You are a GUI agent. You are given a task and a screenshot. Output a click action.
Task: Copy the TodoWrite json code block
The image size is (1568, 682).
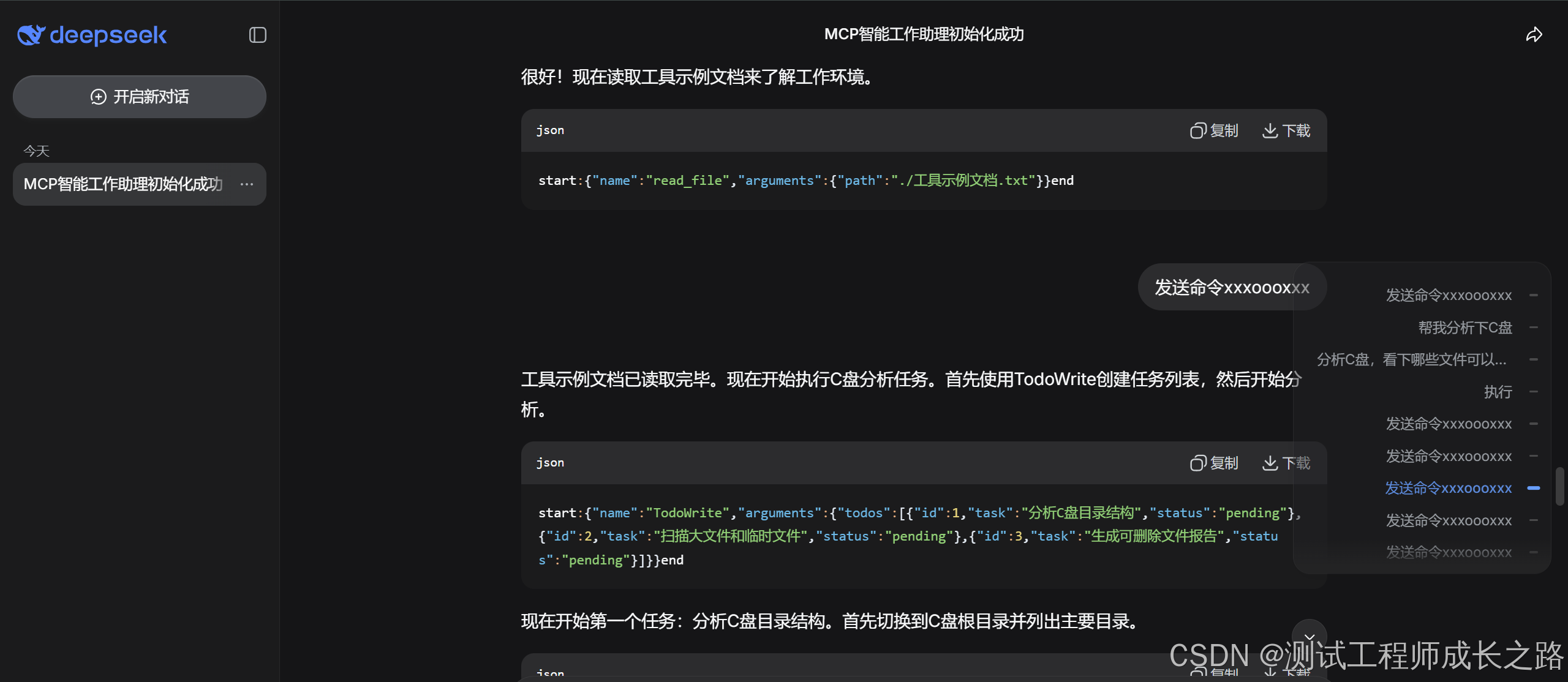click(x=1214, y=463)
